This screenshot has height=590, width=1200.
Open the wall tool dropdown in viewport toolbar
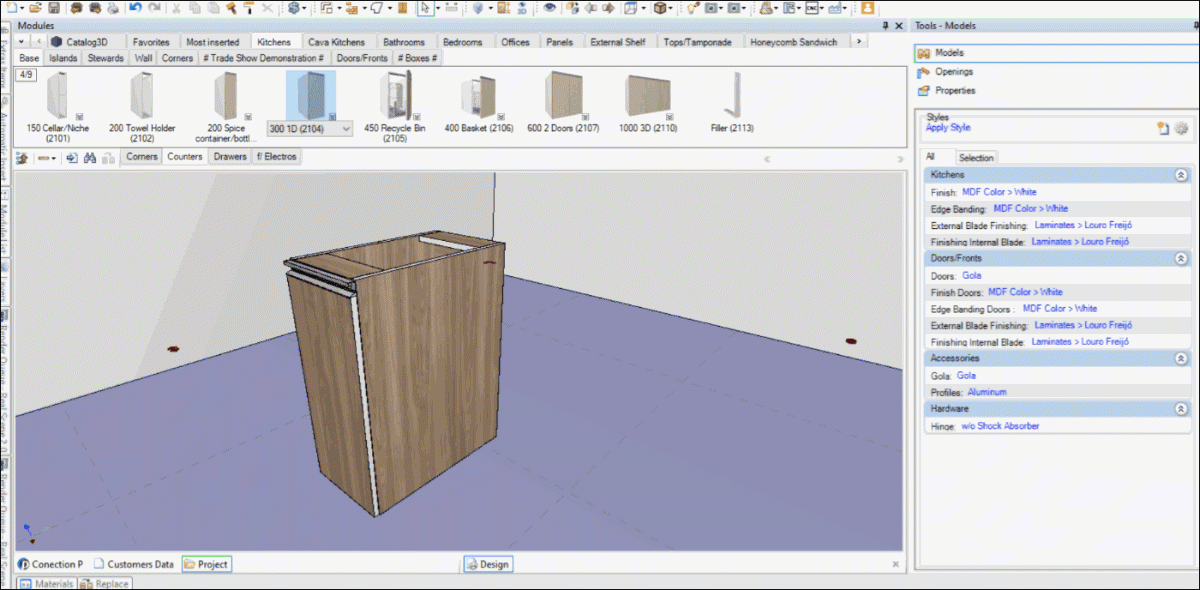(x=54, y=158)
